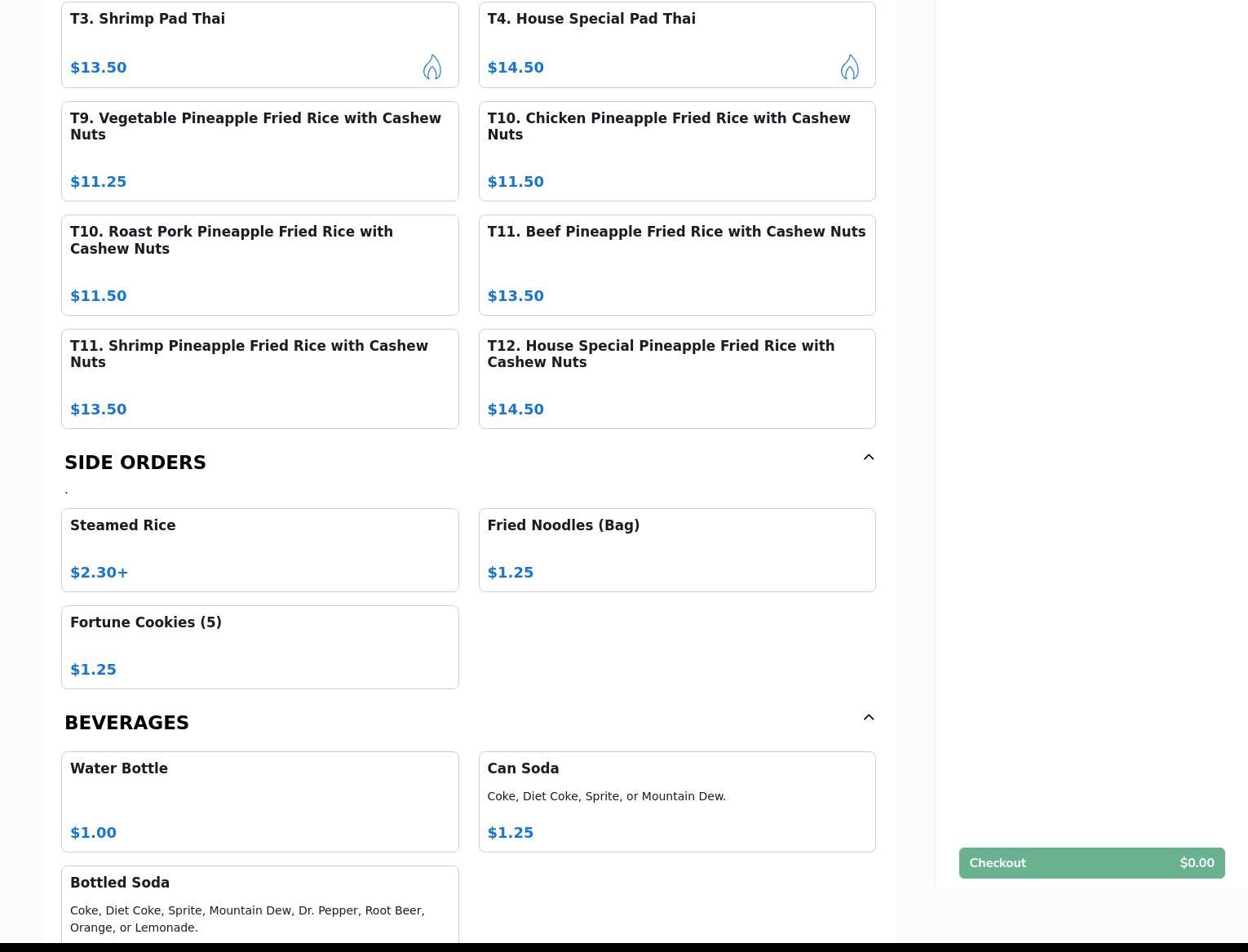The height and width of the screenshot is (952, 1248).
Task: Add Steamed Rice to the order
Action: point(259,550)
